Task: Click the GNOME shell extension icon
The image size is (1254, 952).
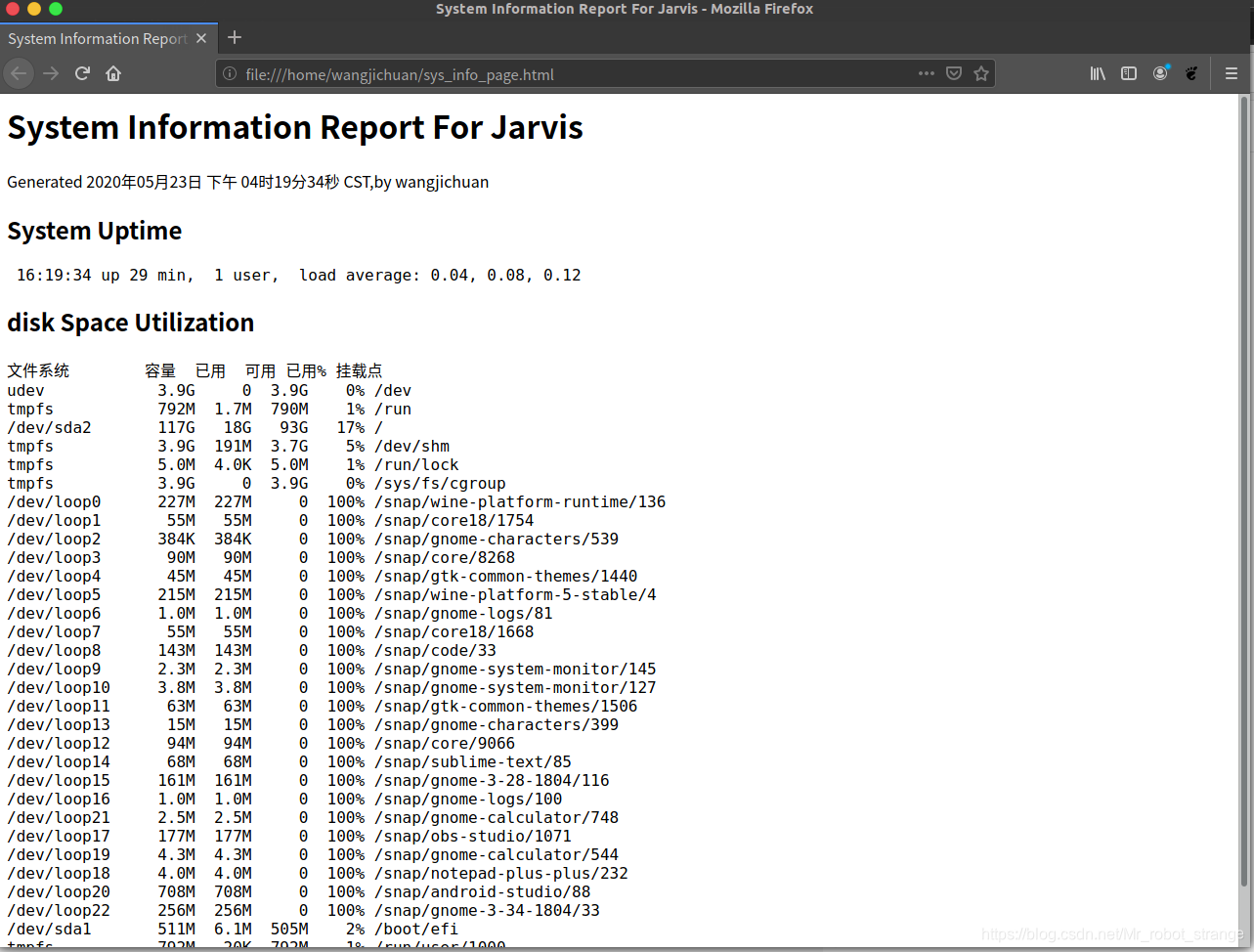Action: coord(1191,73)
